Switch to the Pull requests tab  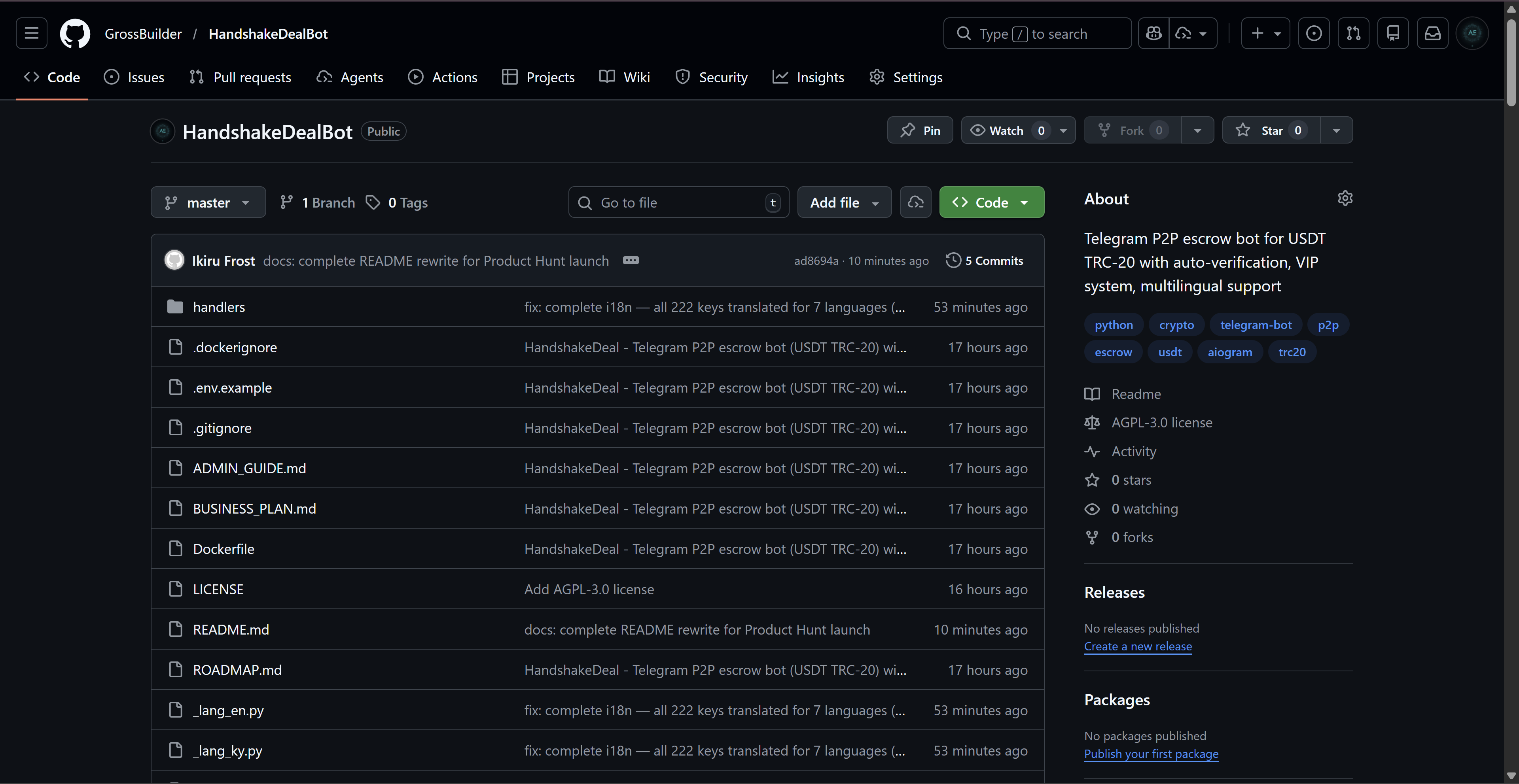pos(240,77)
